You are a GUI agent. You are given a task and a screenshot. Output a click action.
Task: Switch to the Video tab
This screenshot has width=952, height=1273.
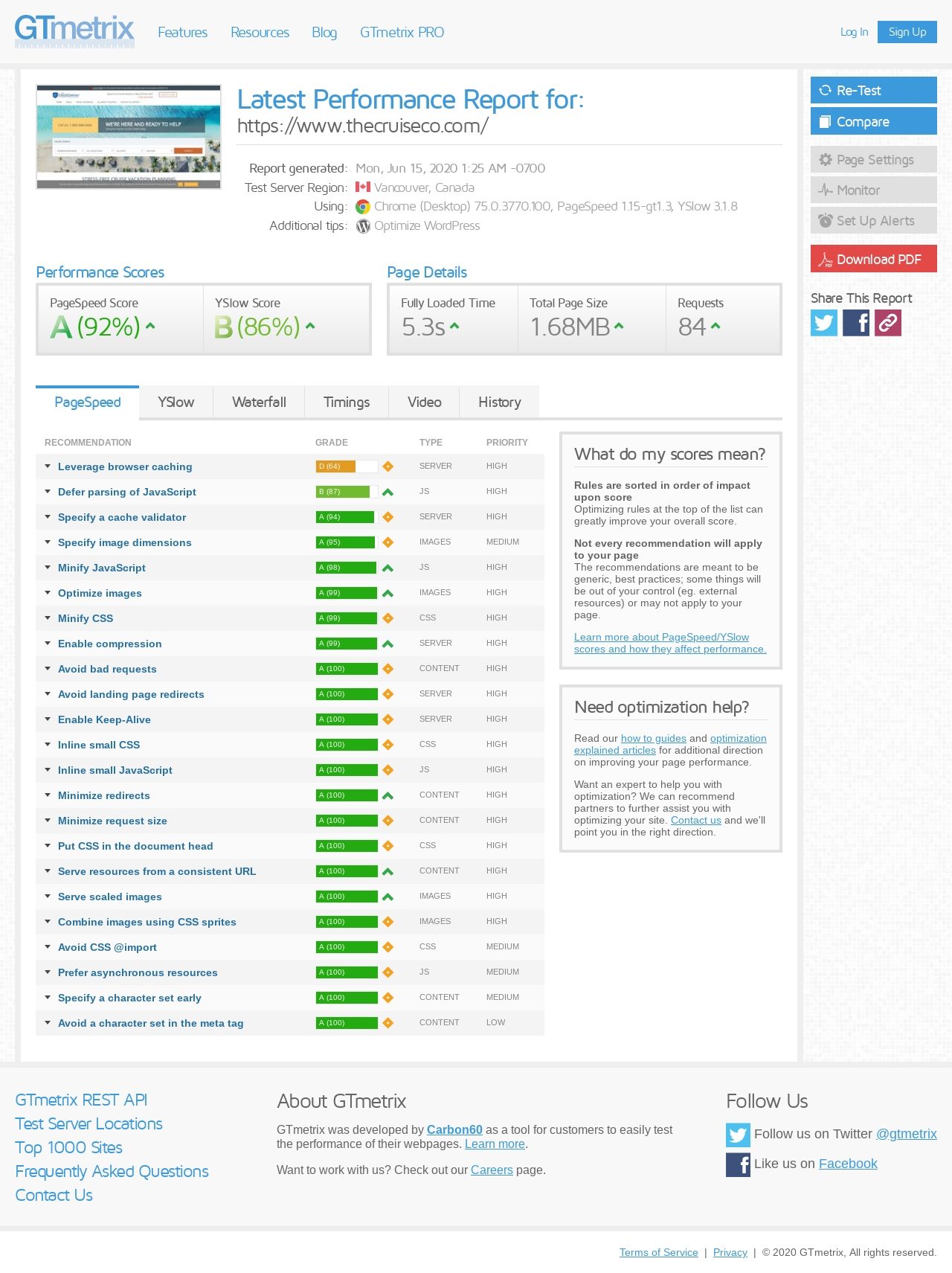click(425, 402)
